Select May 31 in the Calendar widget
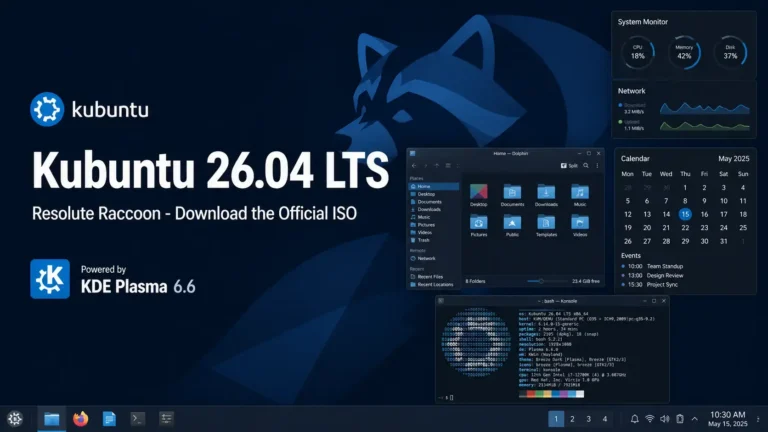 coord(723,241)
